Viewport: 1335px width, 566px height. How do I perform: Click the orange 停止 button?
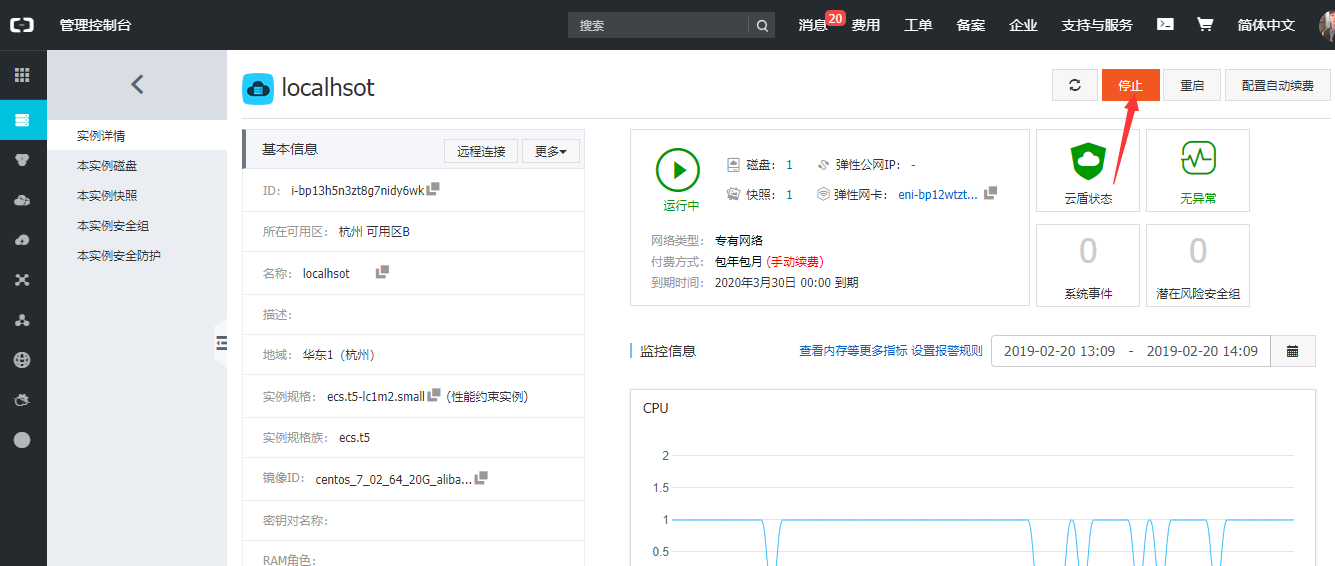click(1130, 85)
